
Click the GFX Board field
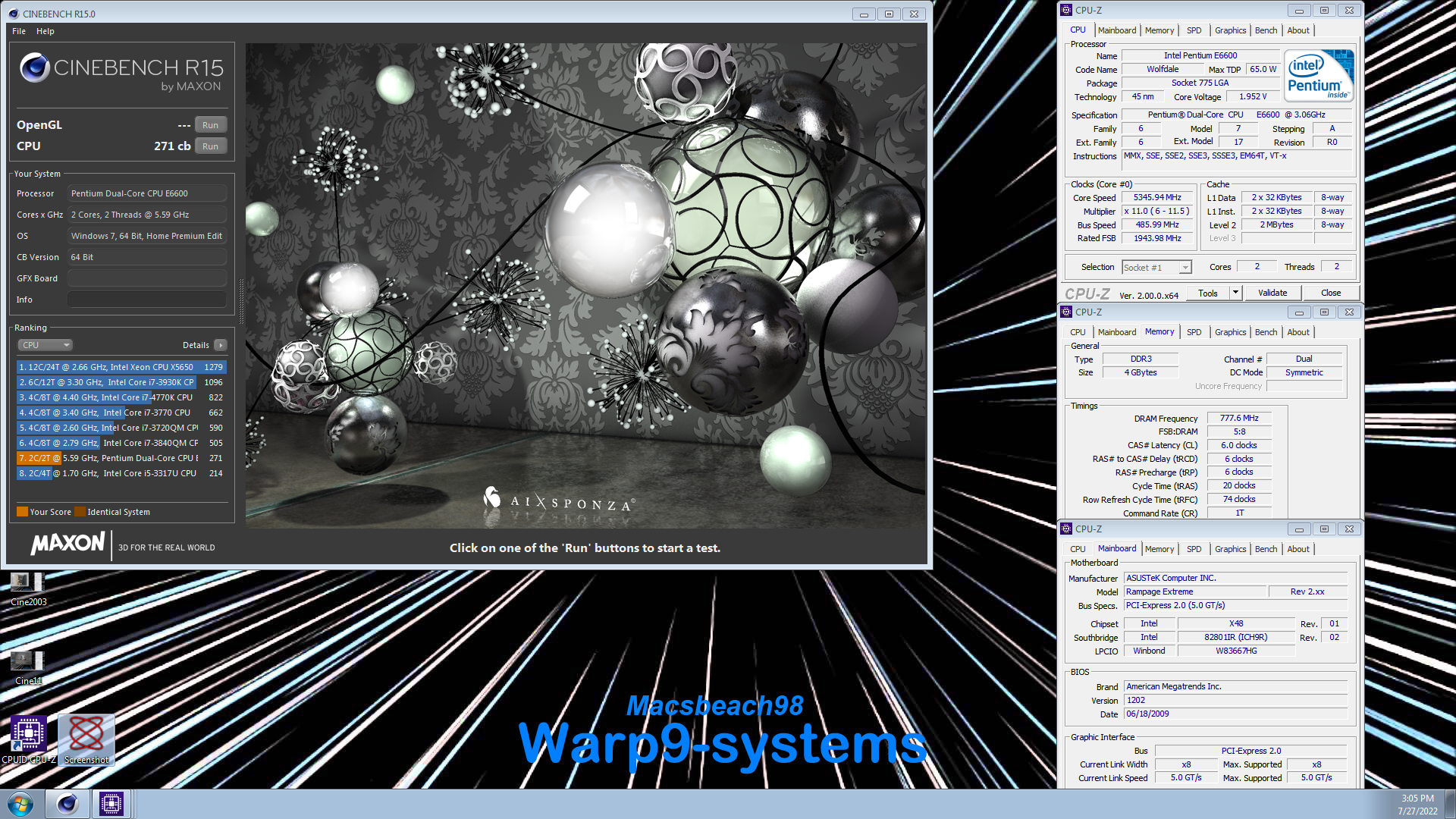(147, 278)
